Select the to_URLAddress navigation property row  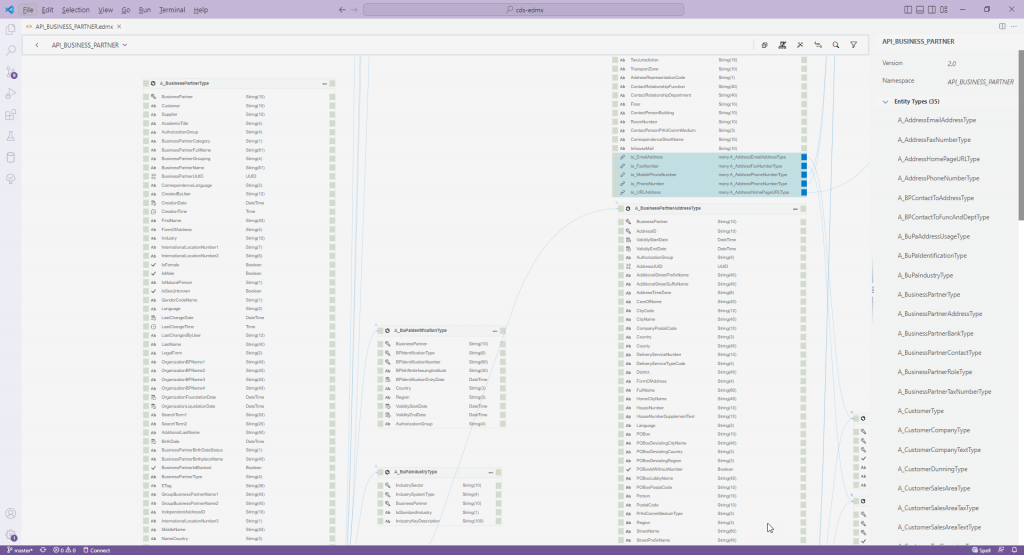click(709, 193)
